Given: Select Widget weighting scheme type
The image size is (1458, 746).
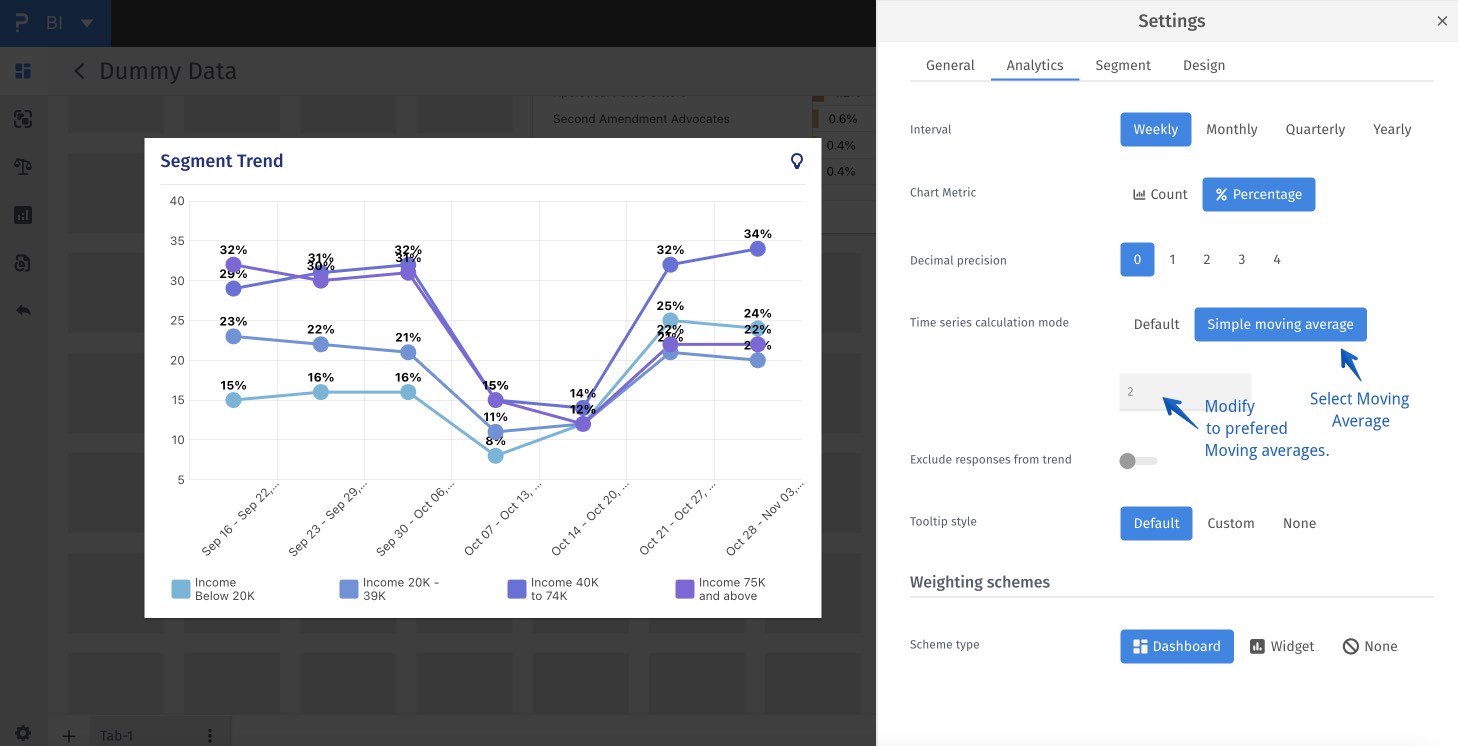Looking at the screenshot, I should pos(1282,647).
